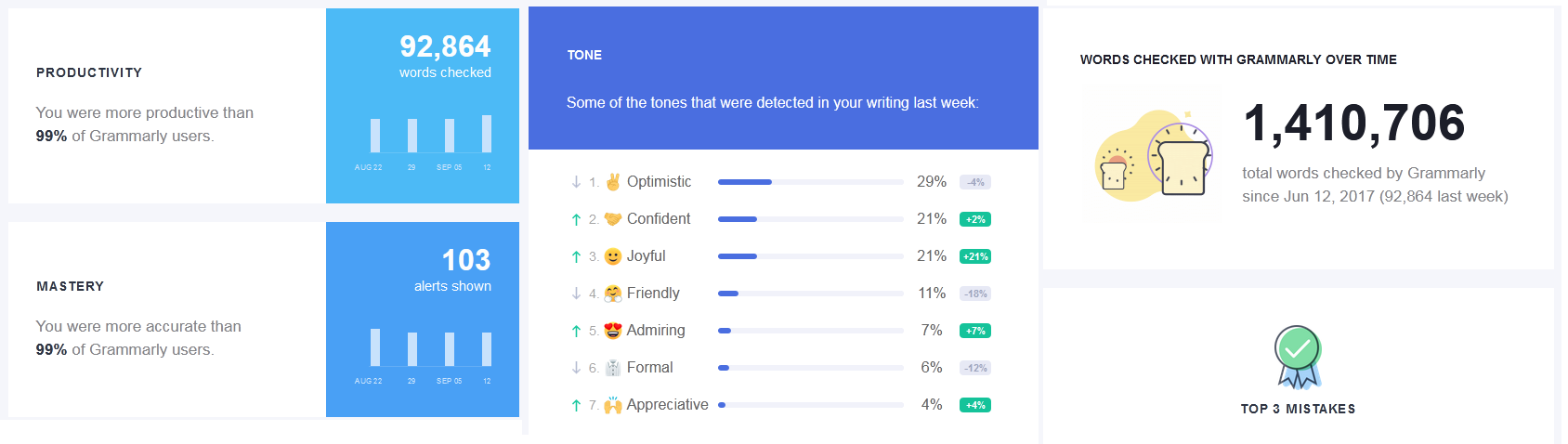
Task: Click the toast illustration beside total words
Action: tap(1154, 155)
